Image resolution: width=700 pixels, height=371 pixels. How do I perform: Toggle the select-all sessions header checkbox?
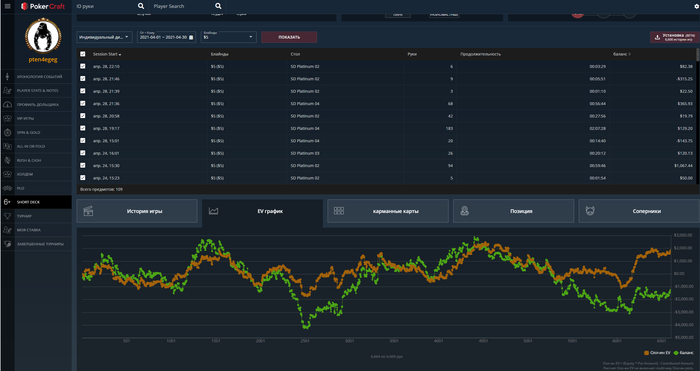click(83, 54)
